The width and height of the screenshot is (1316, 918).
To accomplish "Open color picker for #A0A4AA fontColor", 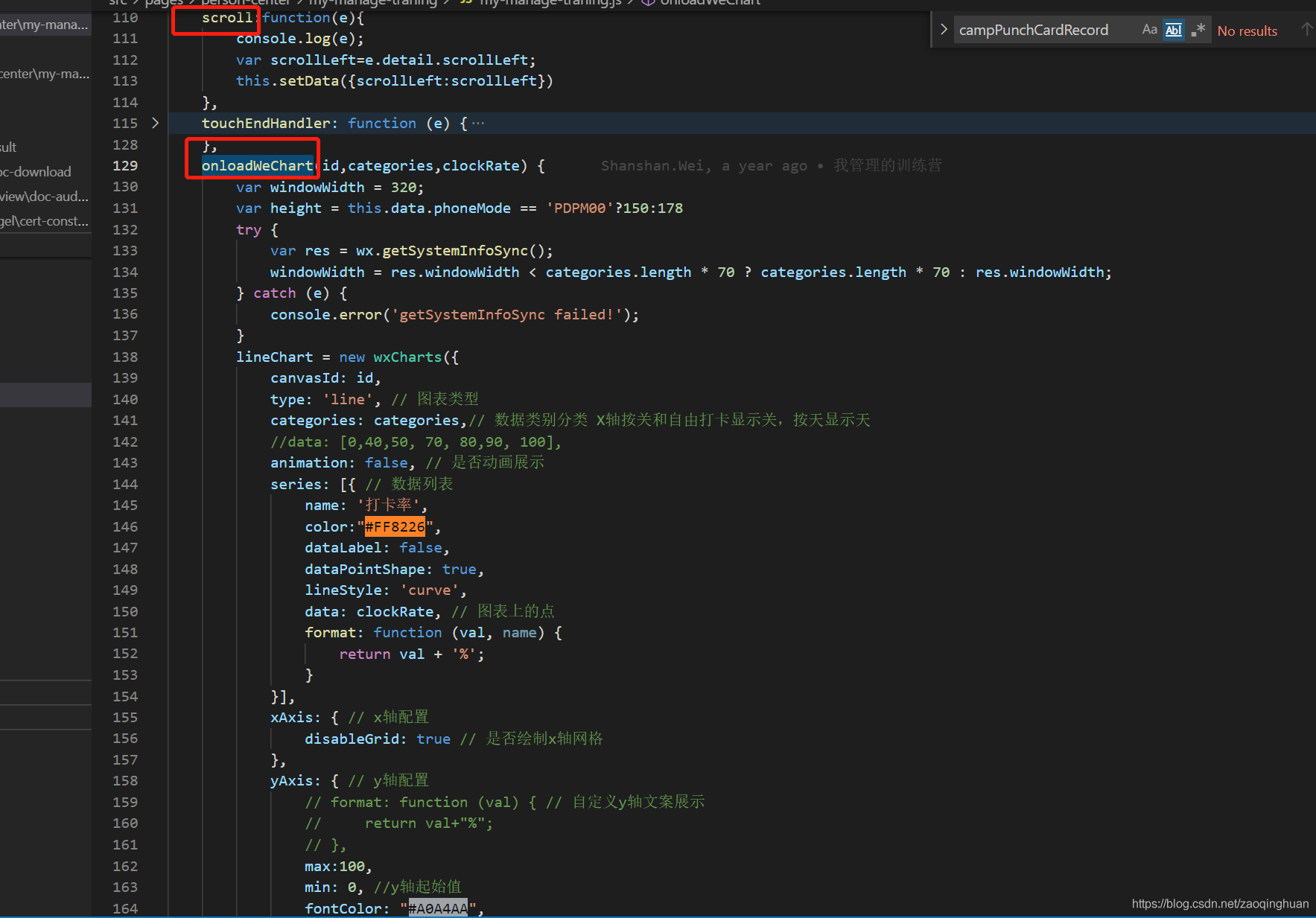I will coord(438,908).
